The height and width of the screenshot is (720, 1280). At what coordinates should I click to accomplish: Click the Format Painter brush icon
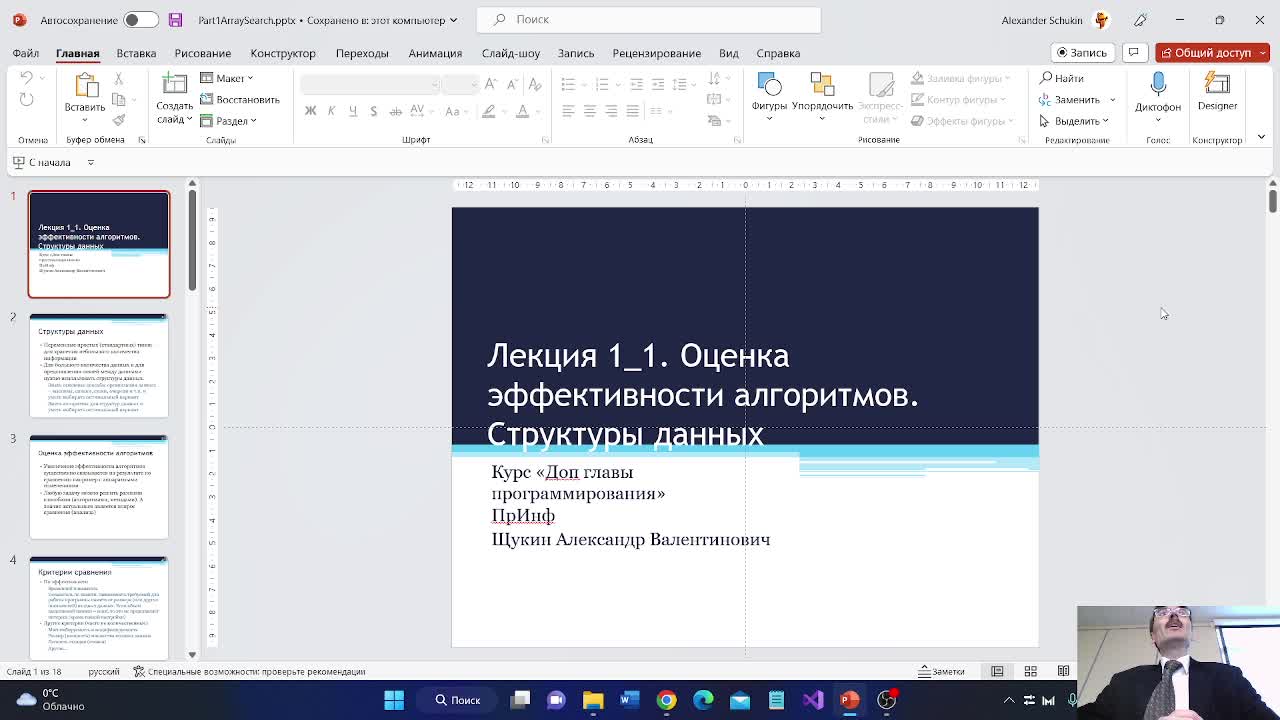pyautogui.click(x=119, y=120)
